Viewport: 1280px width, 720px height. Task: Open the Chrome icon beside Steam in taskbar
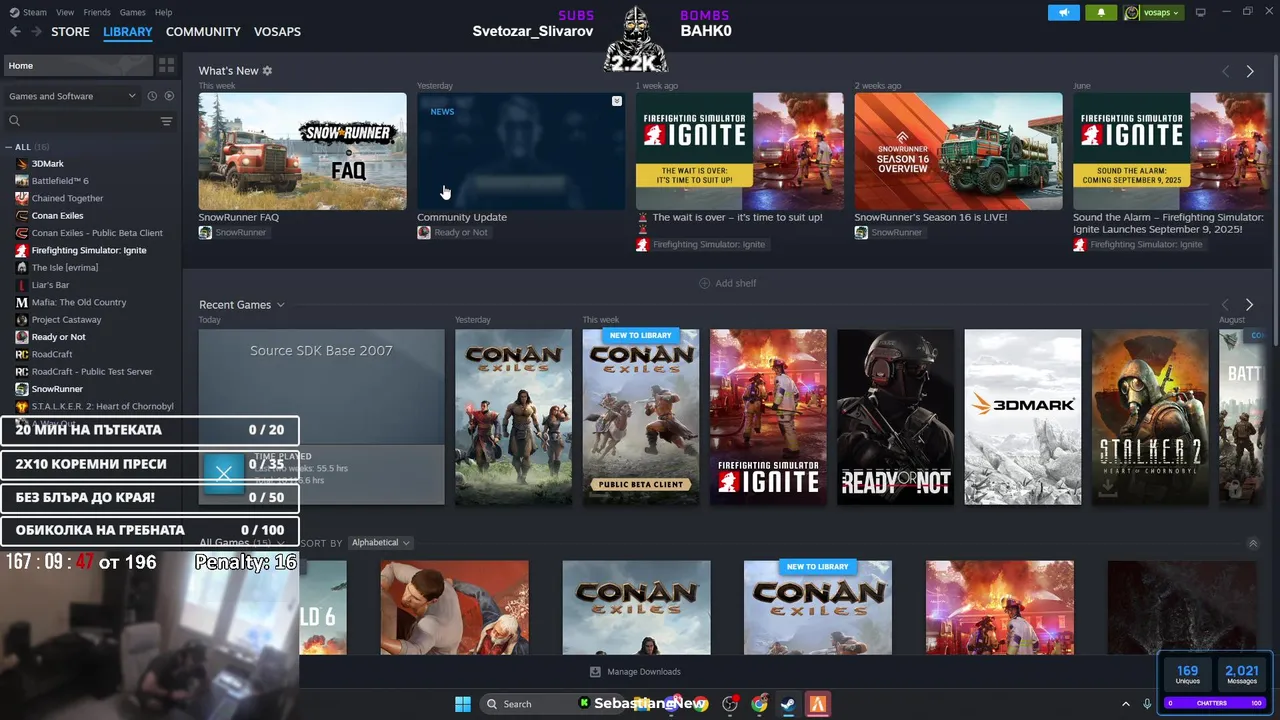(759, 704)
